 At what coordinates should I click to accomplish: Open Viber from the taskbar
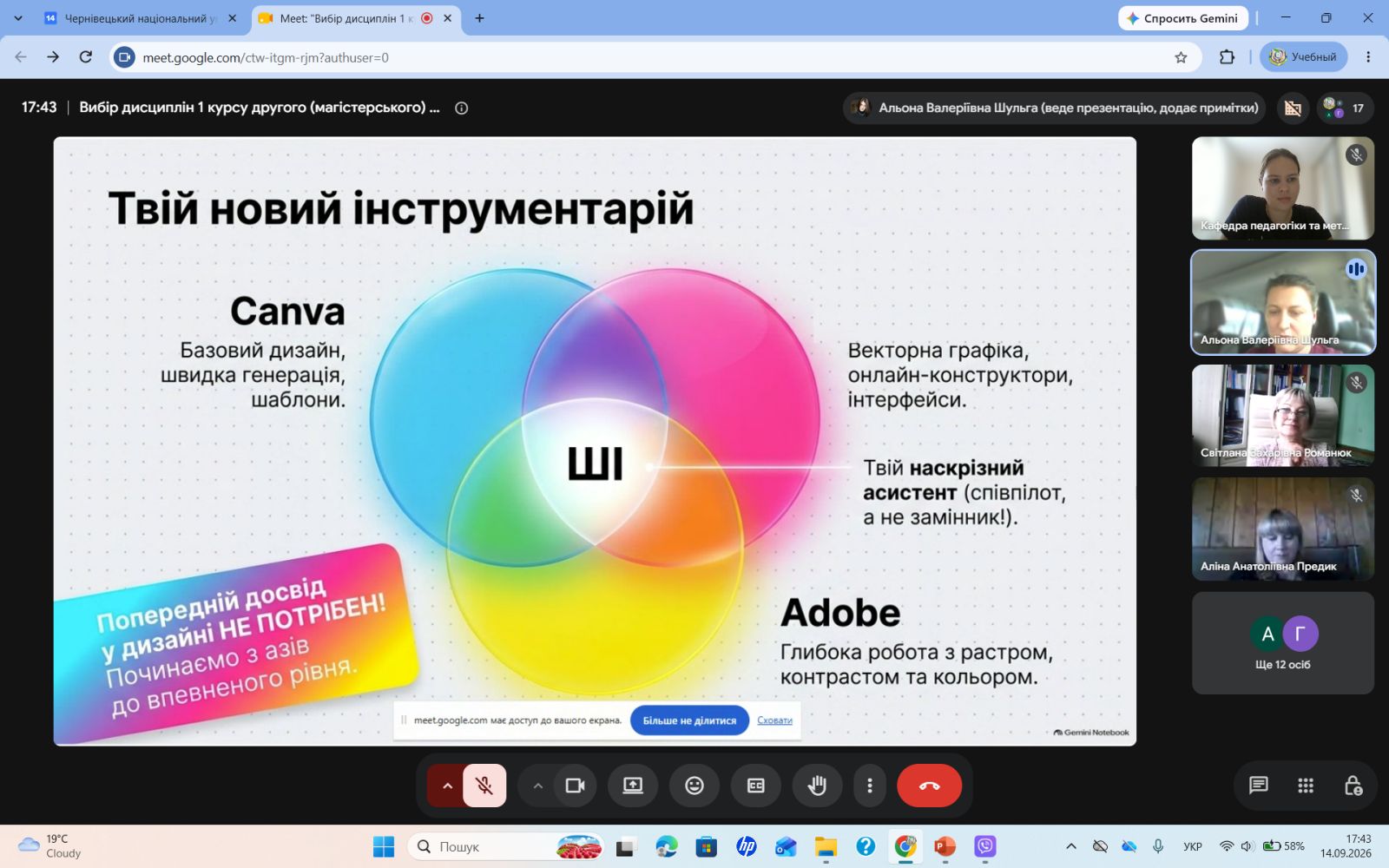tap(985, 846)
